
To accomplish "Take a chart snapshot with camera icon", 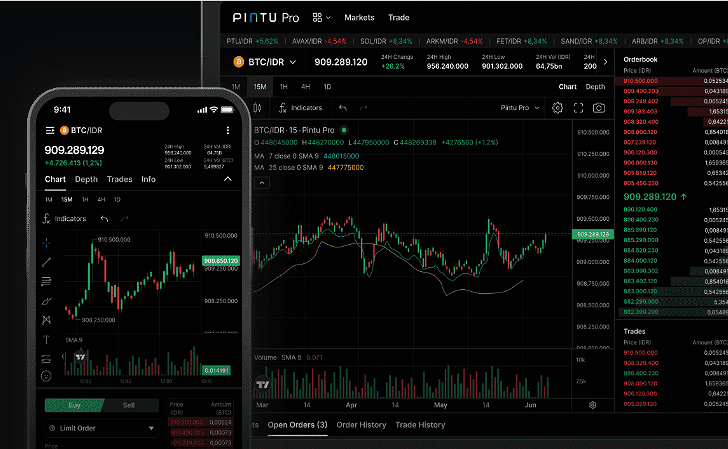I will point(599,108).
